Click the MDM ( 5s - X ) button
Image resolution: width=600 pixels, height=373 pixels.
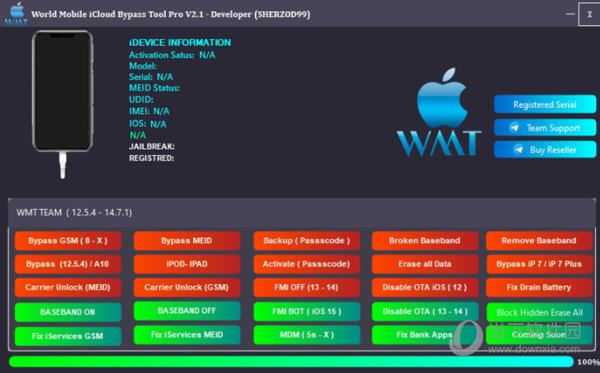click(x=307, y=335)
